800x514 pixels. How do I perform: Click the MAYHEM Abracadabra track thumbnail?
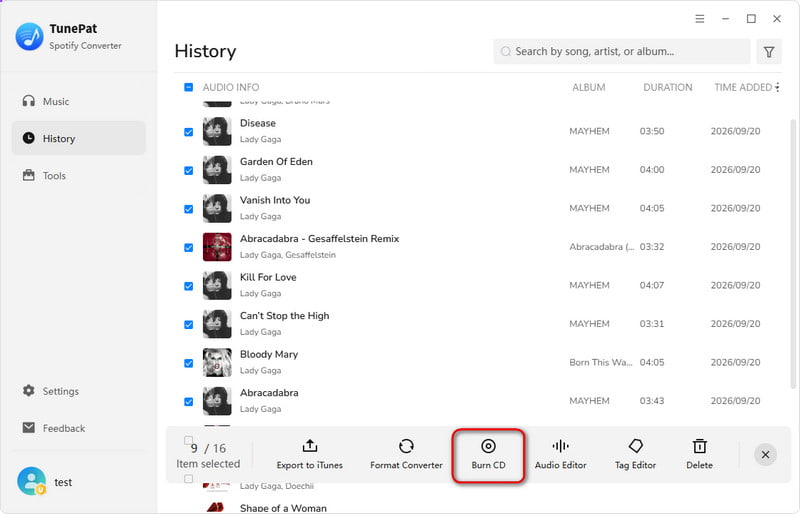point(217,401)
